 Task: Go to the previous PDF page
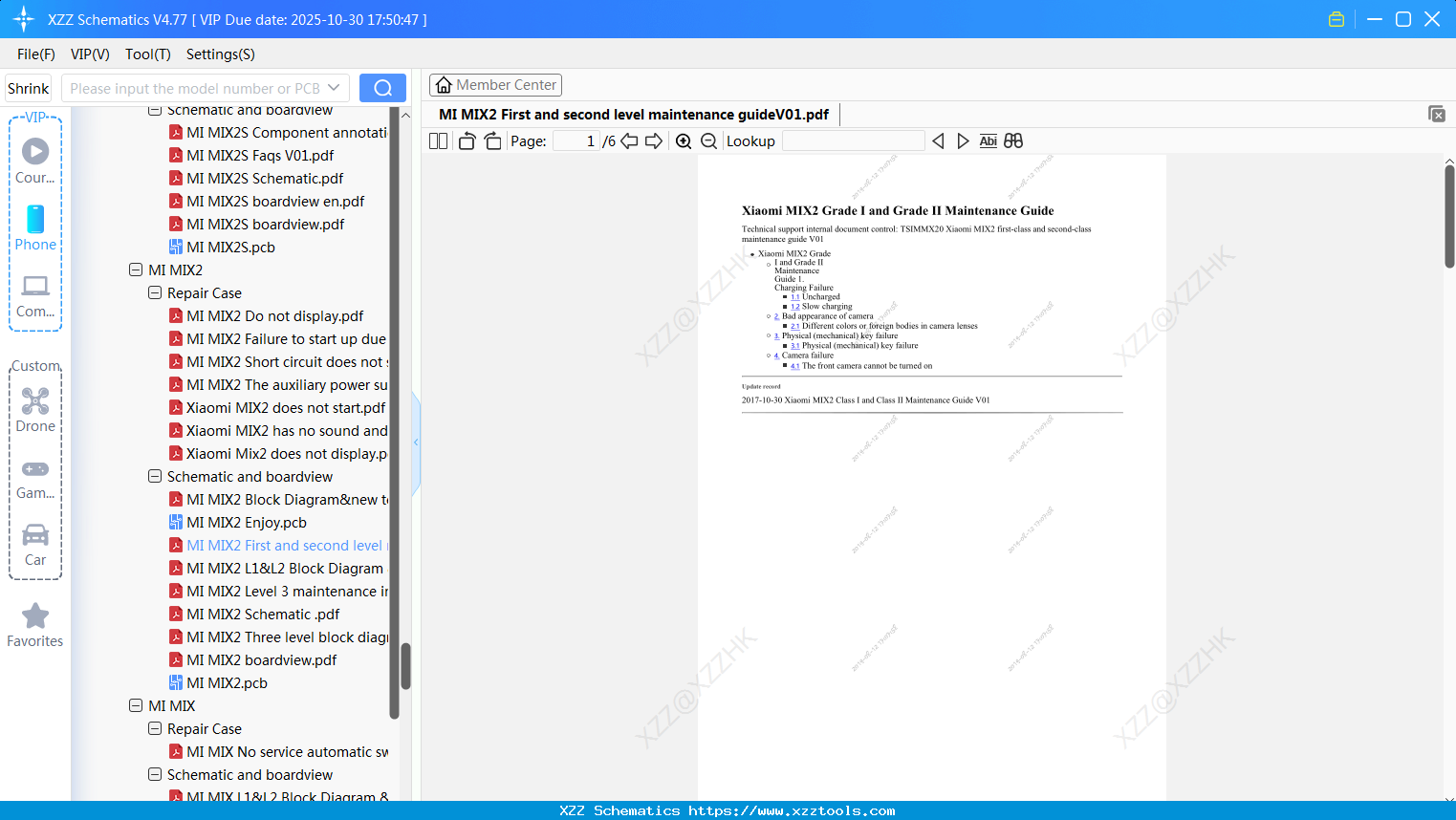point(629,141)
